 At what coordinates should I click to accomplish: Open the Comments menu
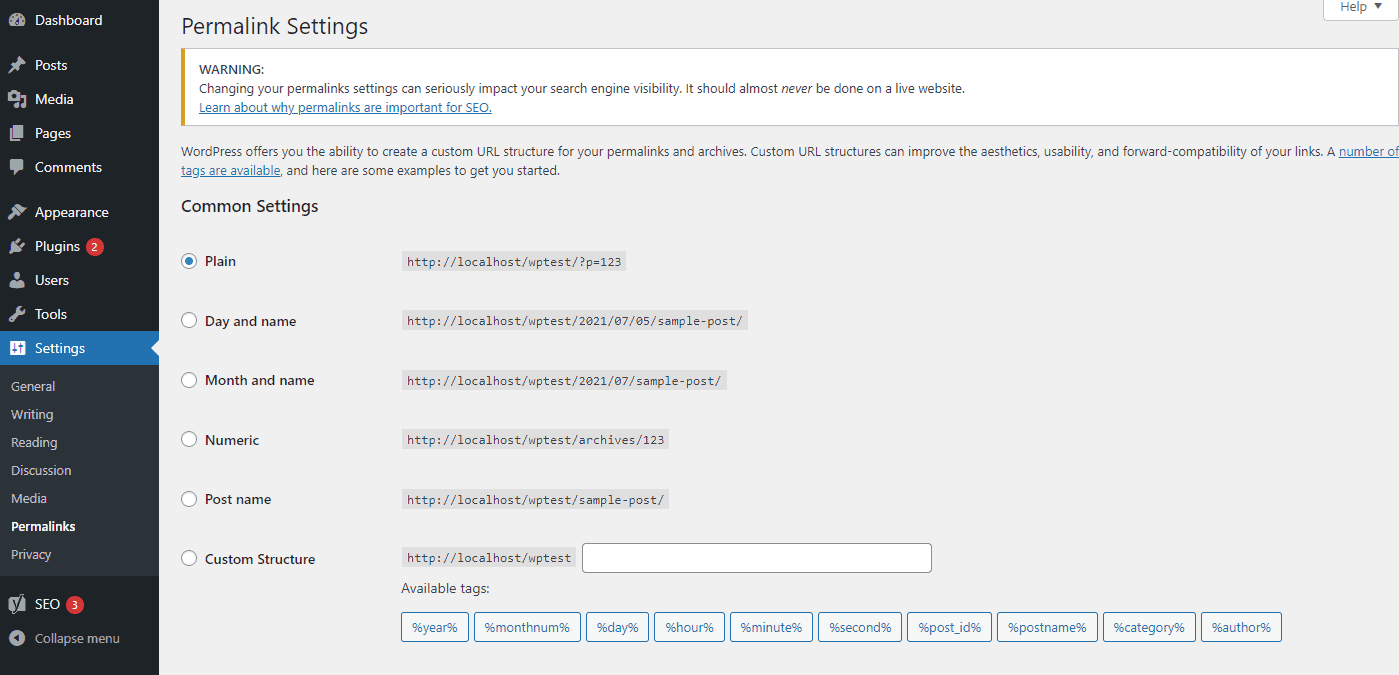[79, 167]
